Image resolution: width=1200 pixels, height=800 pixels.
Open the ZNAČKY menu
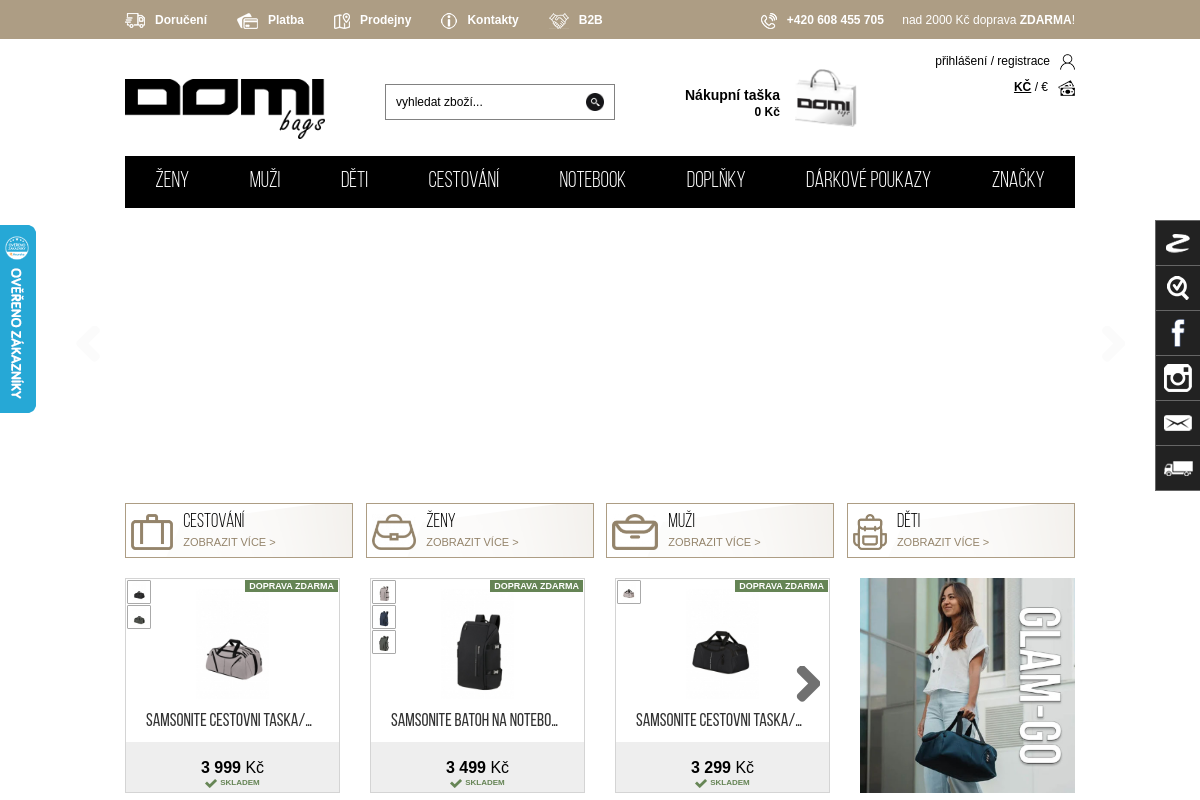click(1018, 181)
